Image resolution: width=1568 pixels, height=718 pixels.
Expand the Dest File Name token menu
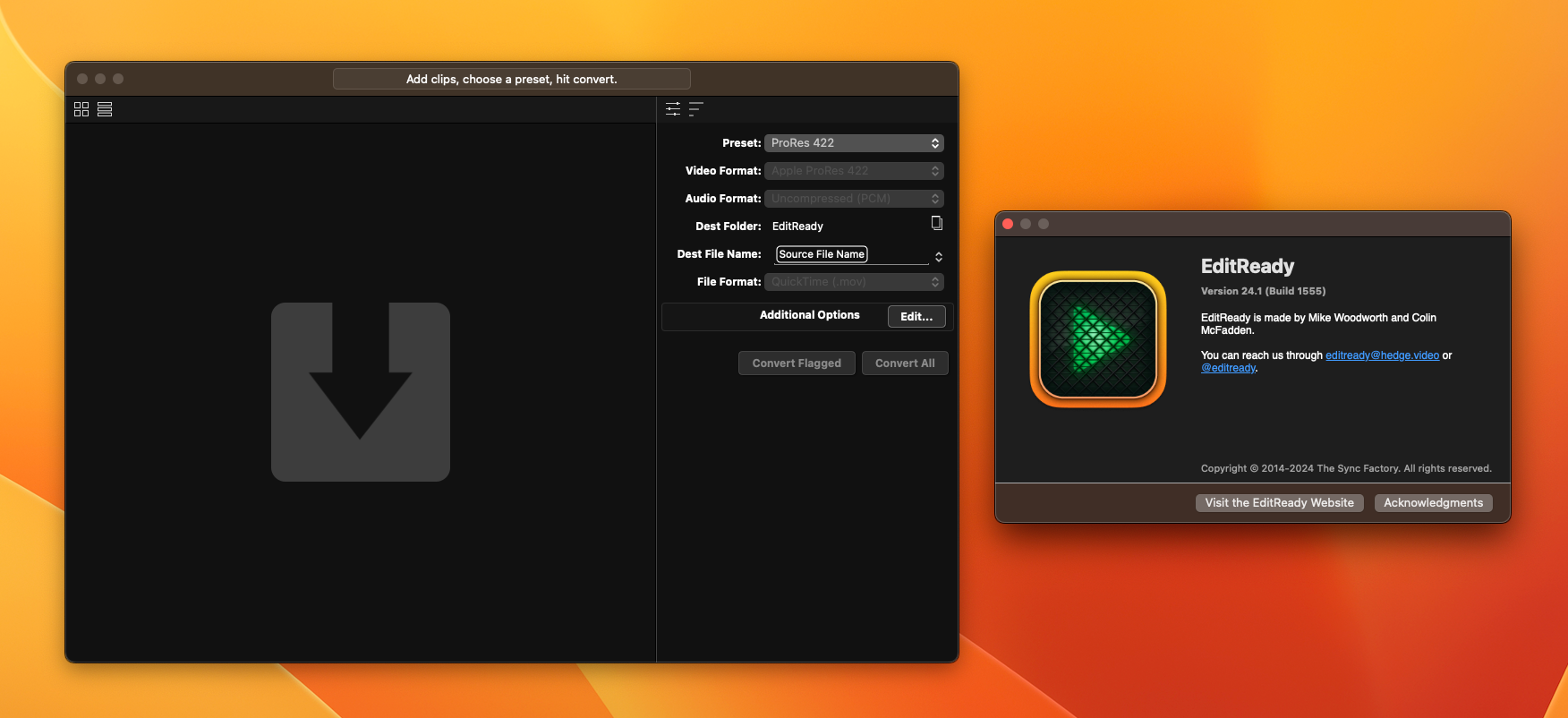[938, 257]
